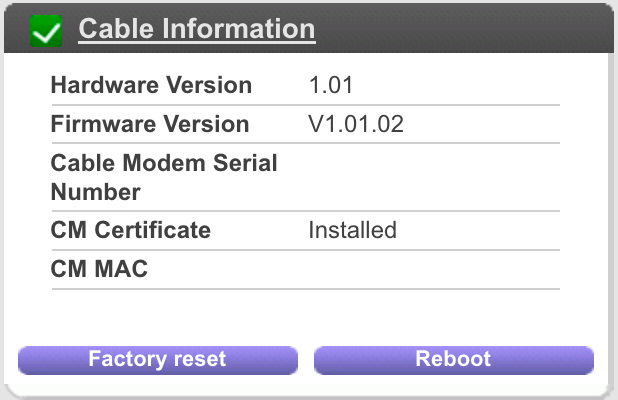Select the Firmware Version label
This screenshot has width=618, height=400.
point(150,124)
